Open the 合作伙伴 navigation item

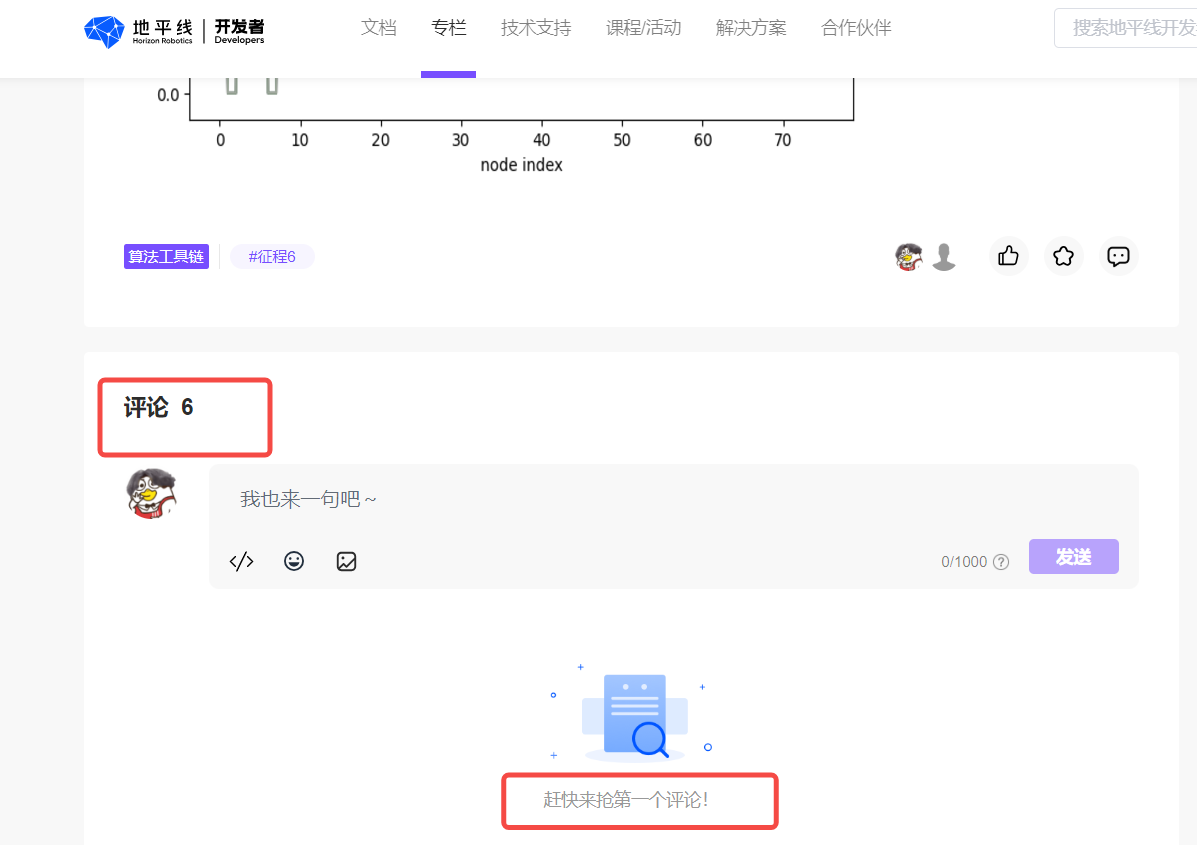(x=856, y=28)
